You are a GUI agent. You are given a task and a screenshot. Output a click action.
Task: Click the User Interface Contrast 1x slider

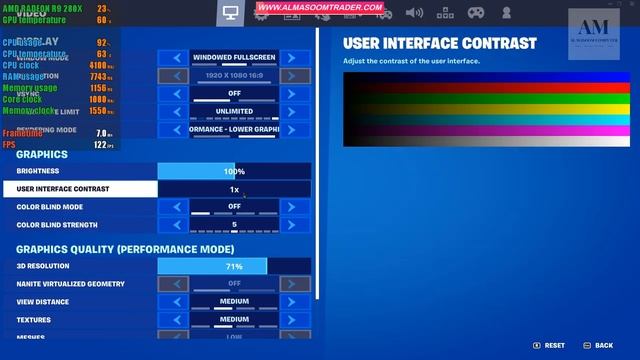(234, 189)
